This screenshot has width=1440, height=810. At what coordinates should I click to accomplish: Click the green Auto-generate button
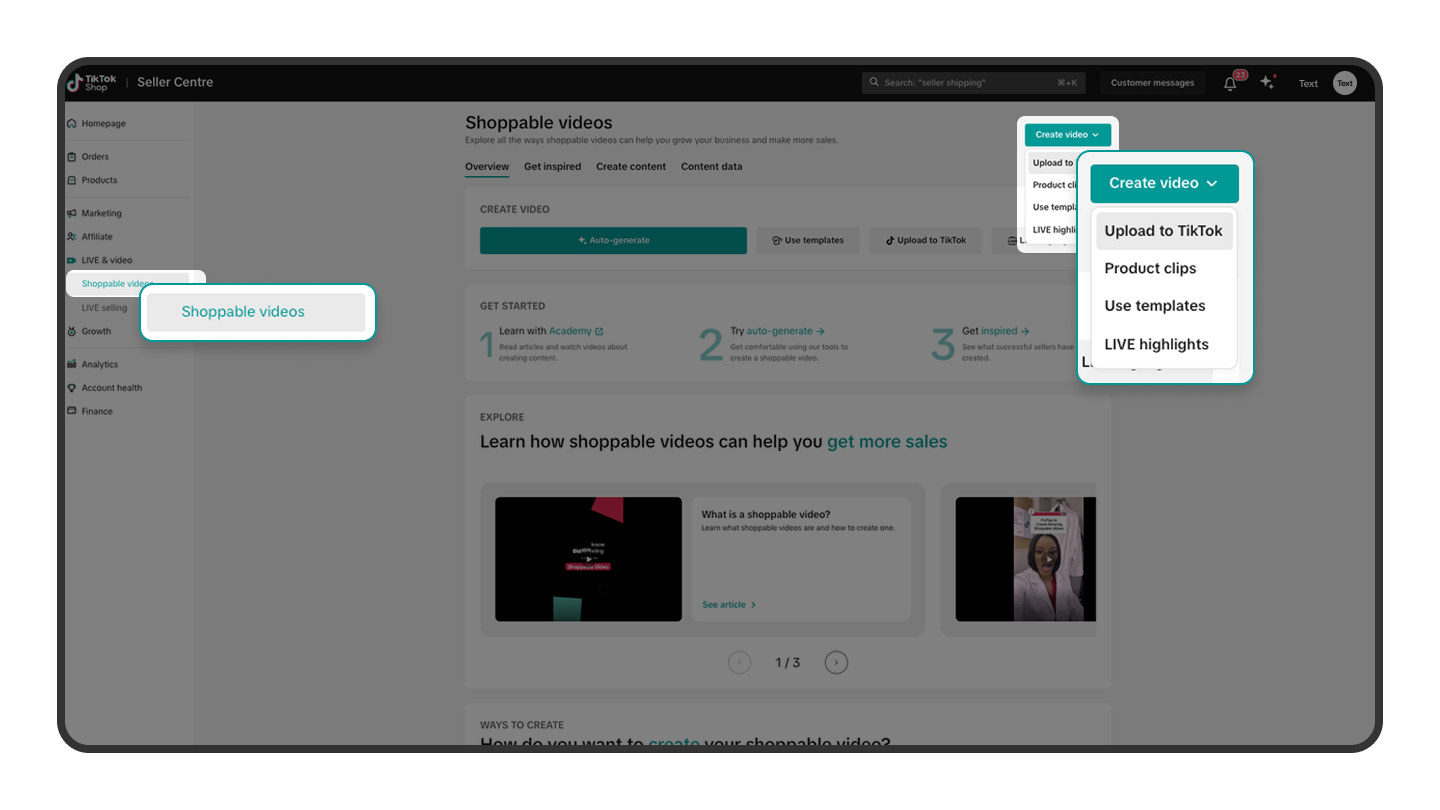click(613, 240)
